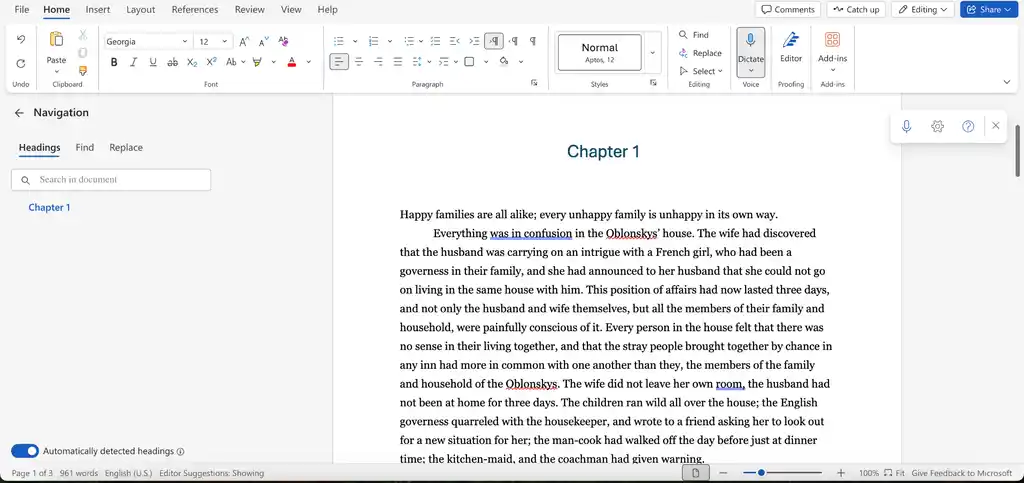Clear all formatting icon
The image size is (1024, 483).
[x=283, y=41]
